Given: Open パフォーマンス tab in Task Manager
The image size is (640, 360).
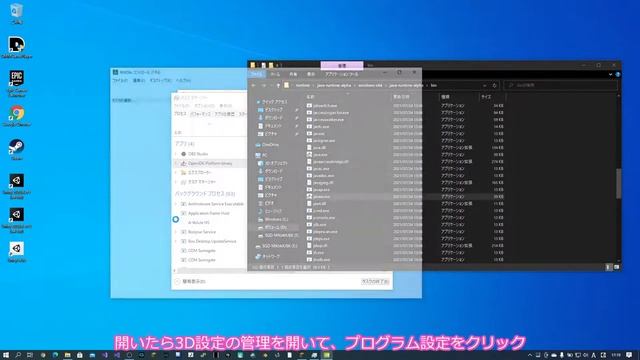Looking at the screenshot, I should [200, 114].
